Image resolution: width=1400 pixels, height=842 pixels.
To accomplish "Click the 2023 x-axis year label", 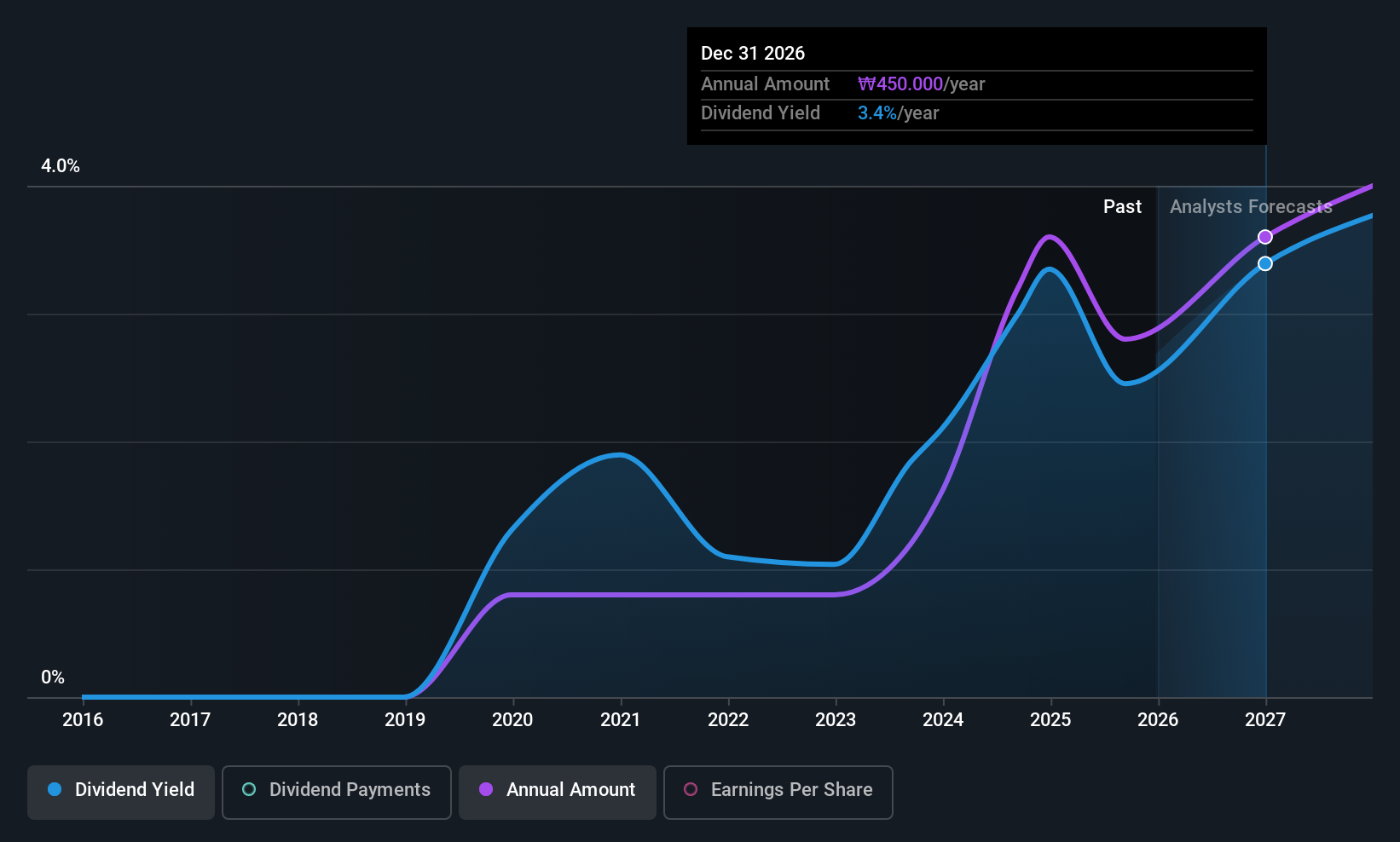I will tap(836, 719).
